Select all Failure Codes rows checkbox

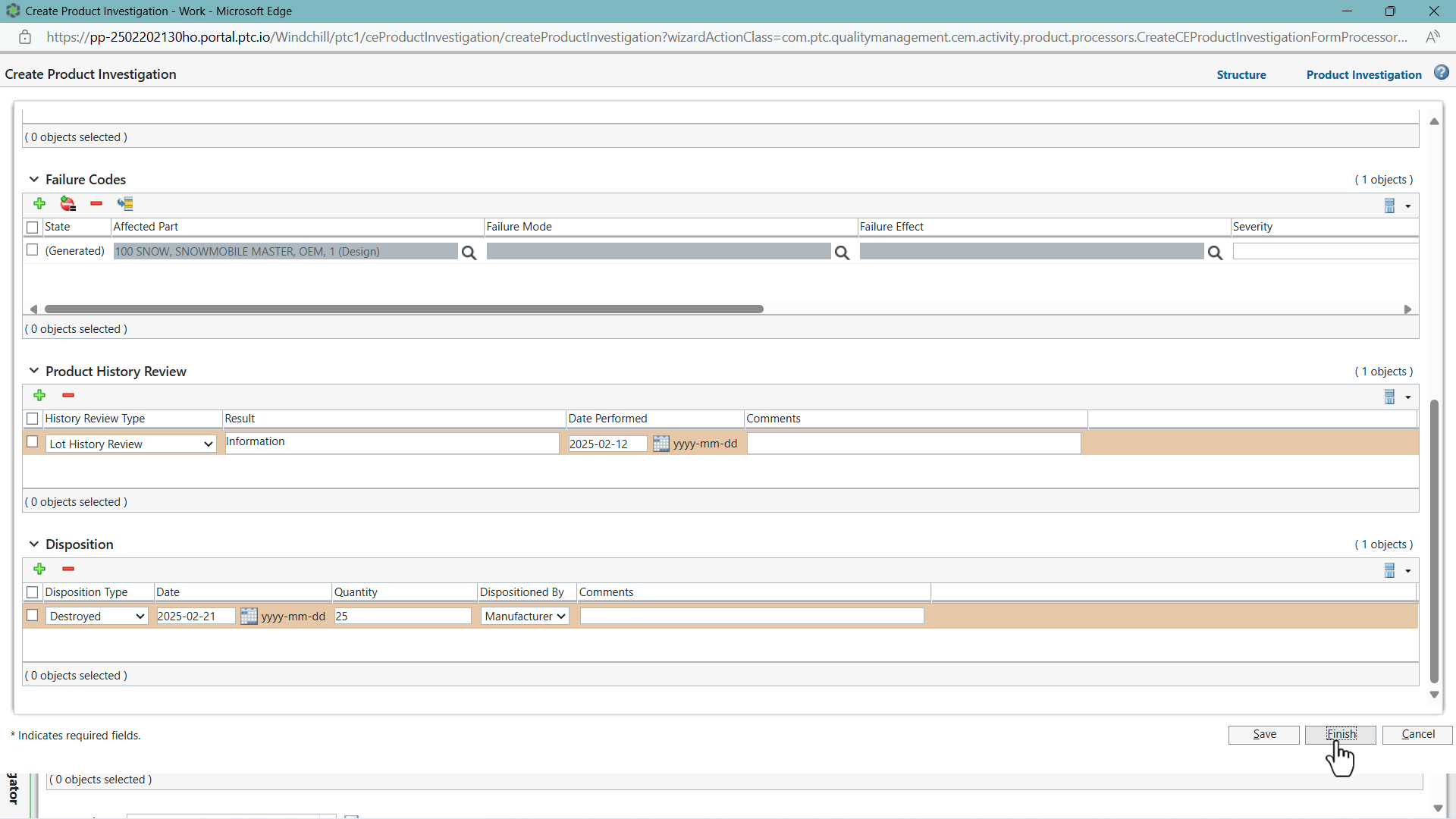tap(32, 227)
